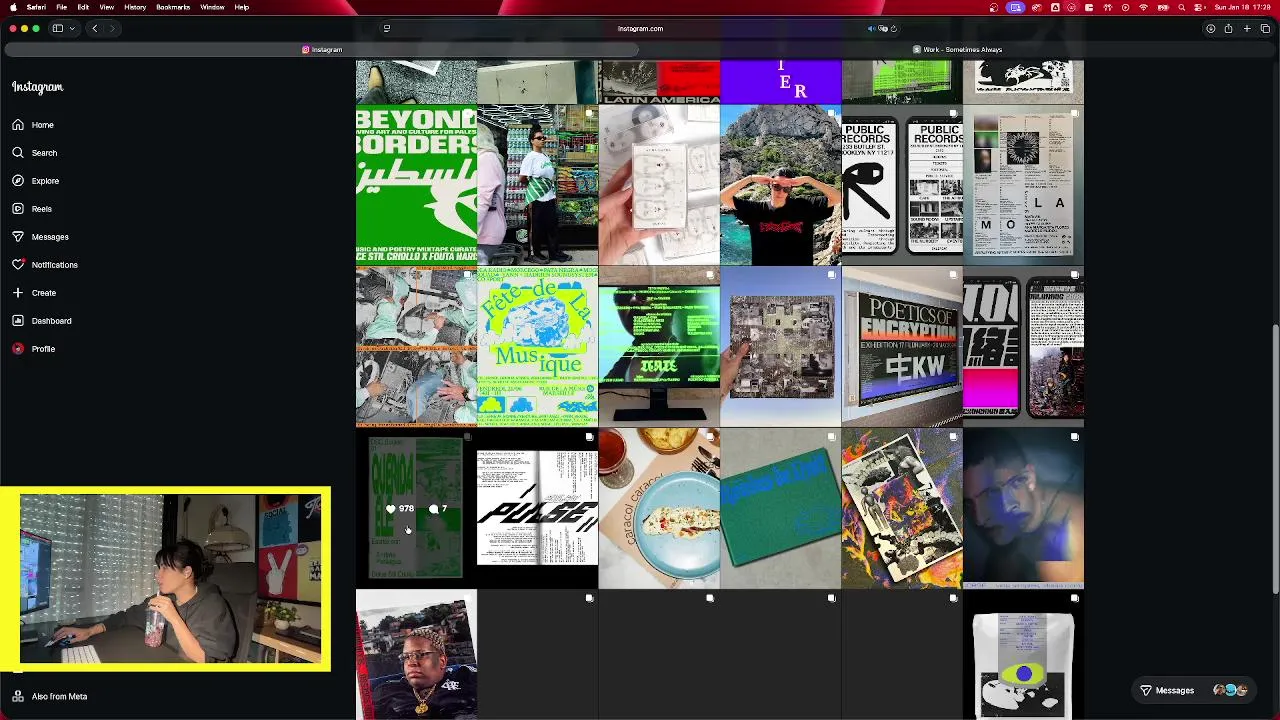
Task: Open the Poetics of Encryption KW post
Action: click(x=902, y=347)
